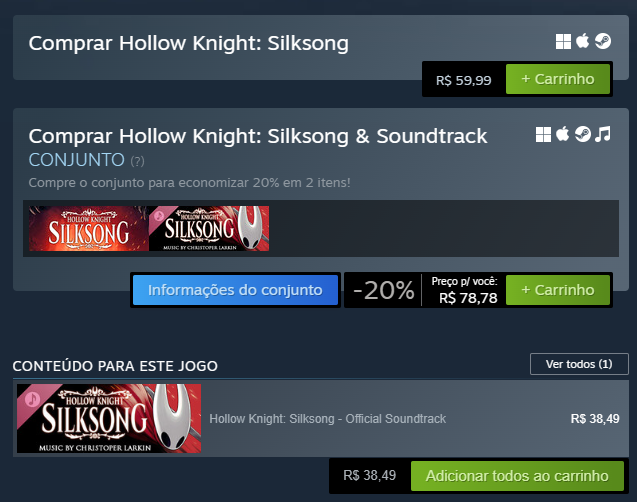
Task: Click the -20% discount badge
Action: pos(383,291)
